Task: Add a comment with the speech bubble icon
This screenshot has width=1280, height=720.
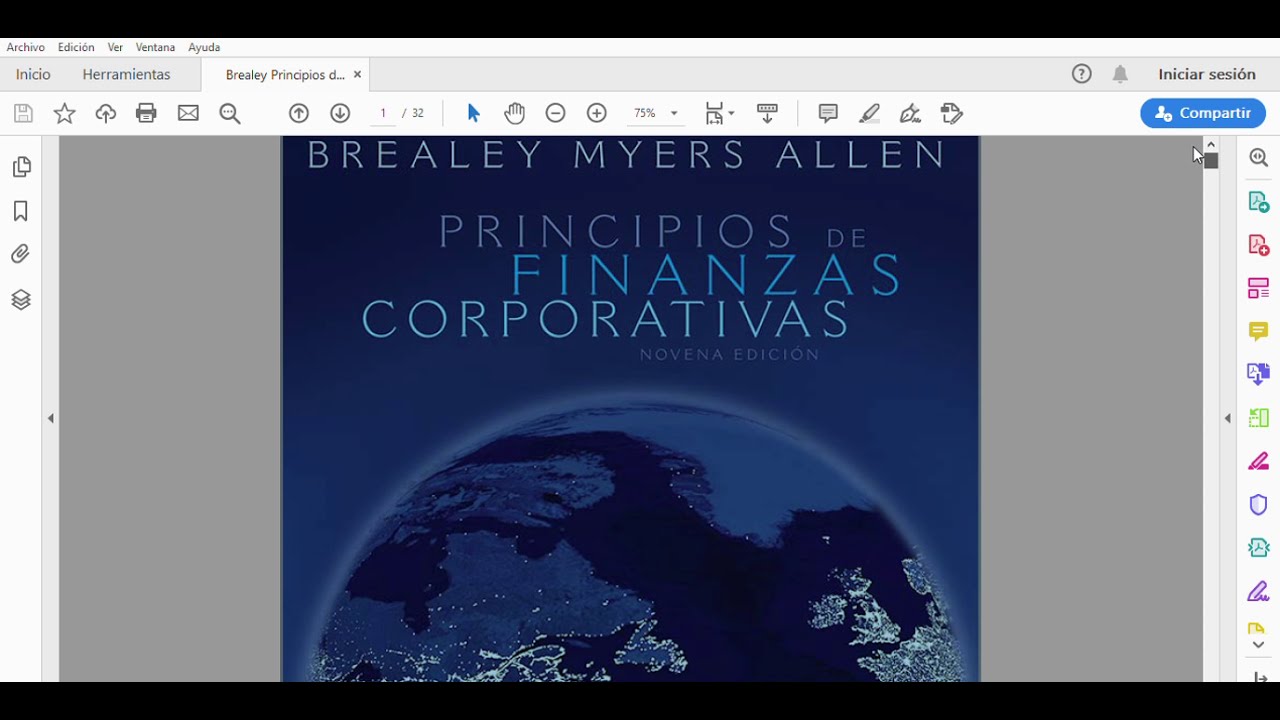Action: tap(828, 113)
